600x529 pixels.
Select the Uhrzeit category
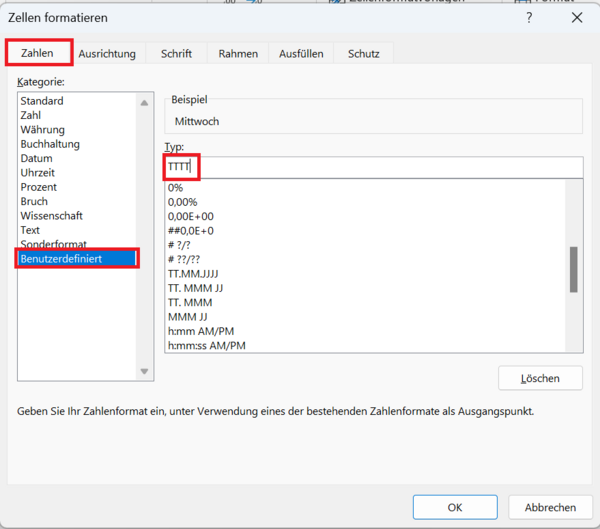tap(38, 173)
